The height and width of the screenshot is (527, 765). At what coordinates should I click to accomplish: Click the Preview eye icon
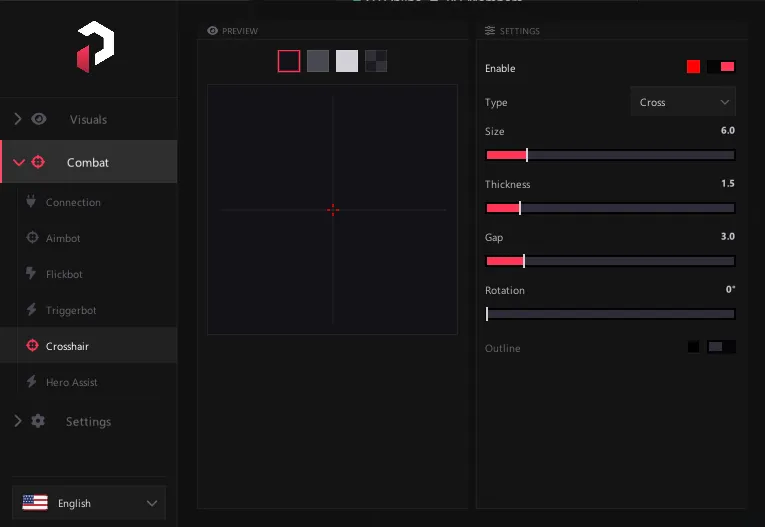click(x=212, y=31)
